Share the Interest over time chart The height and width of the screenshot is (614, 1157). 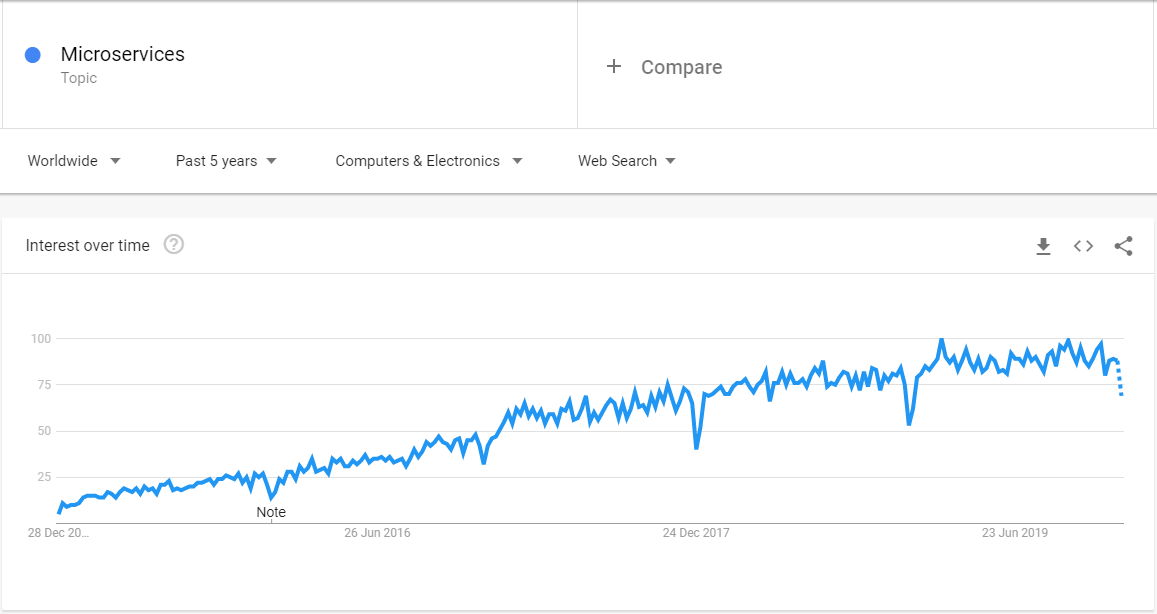click(x=1123, y=246)
